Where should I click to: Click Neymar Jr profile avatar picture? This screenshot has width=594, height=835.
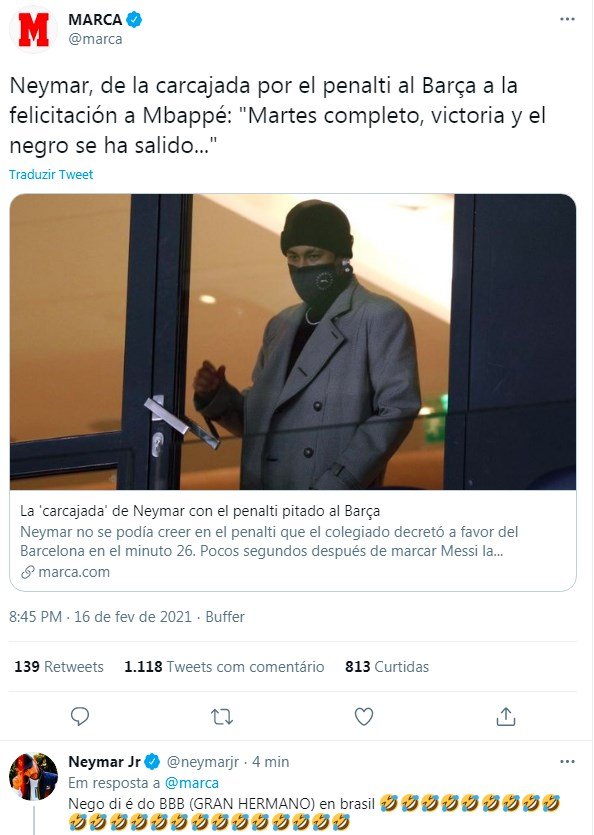(33, 776)
